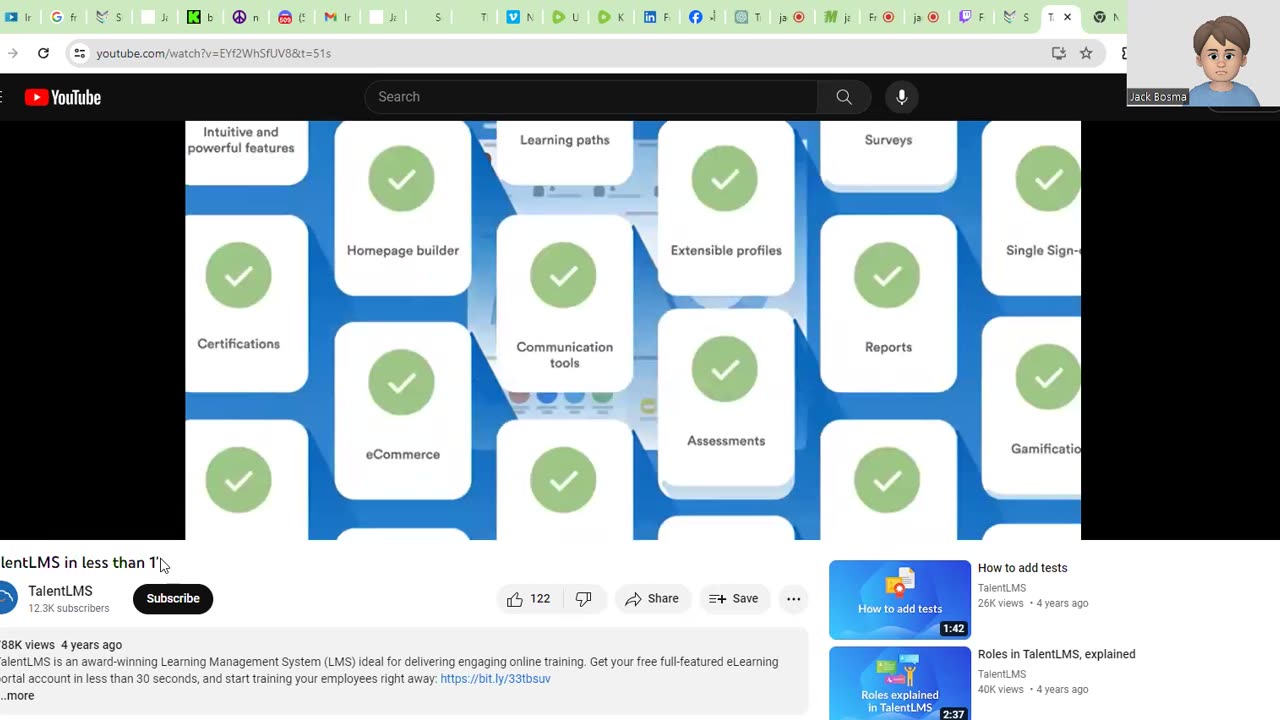Click the 2:37 duration badge
This screenshot has height=720, width=1280.
coord(953,714)
